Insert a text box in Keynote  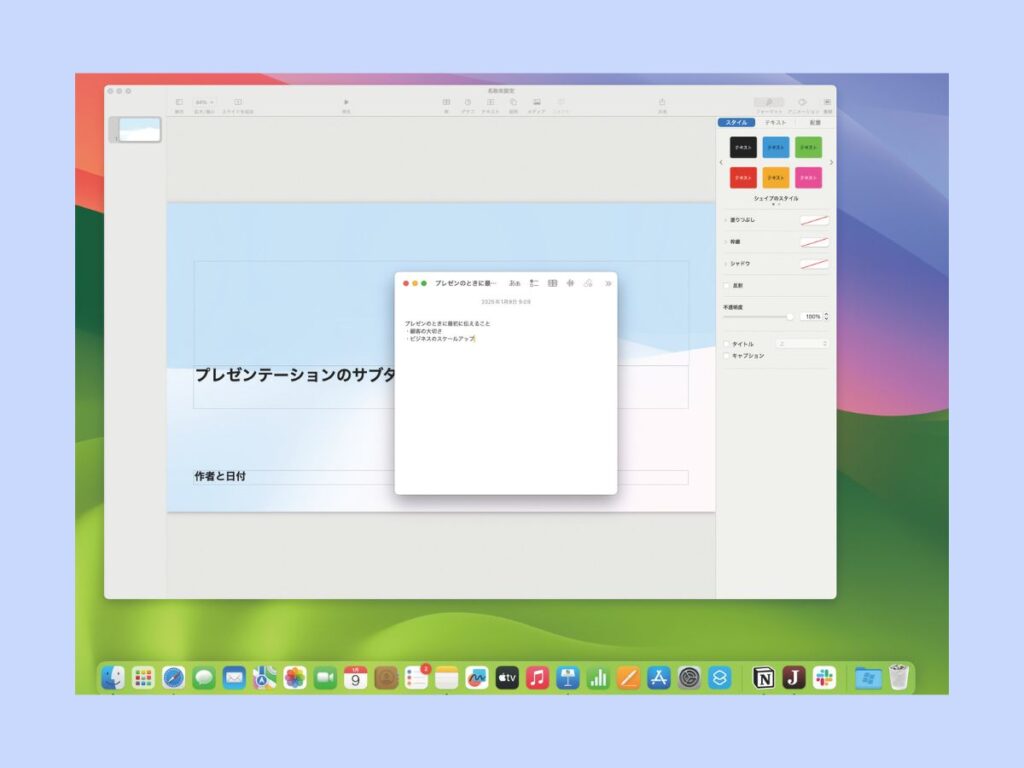490,103
